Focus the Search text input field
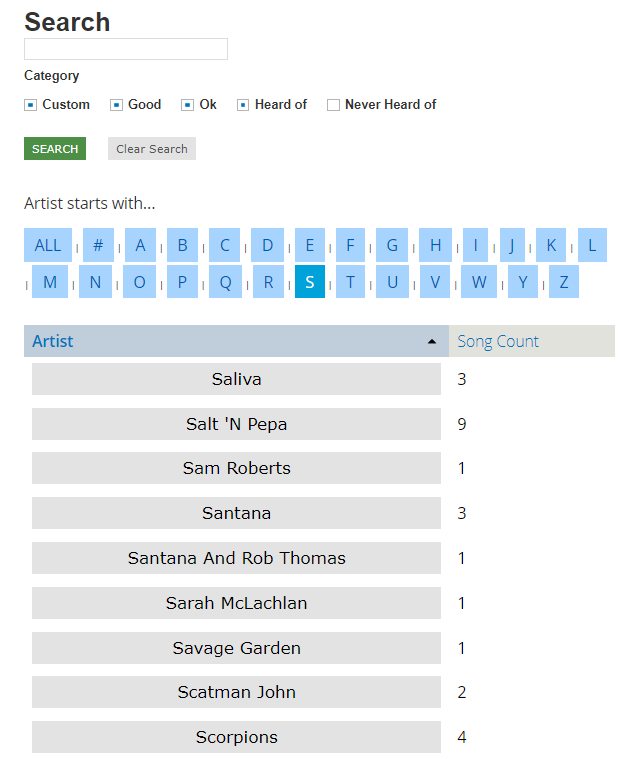The image size is (625, 759). tap(126, 49)
